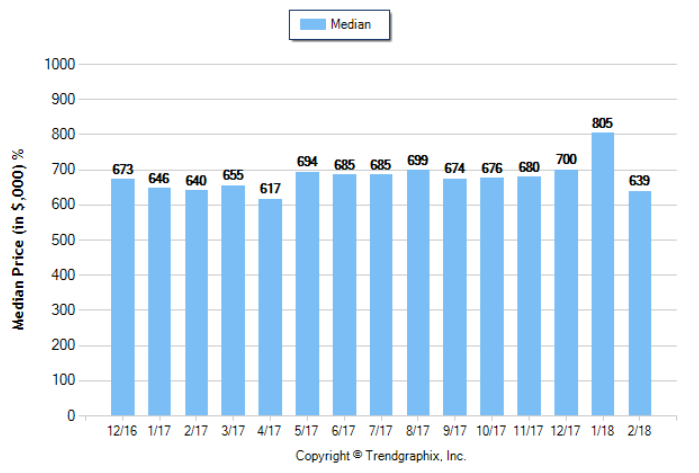
Task: Select the 7/17 bar
Action: [x=381, y=295]
